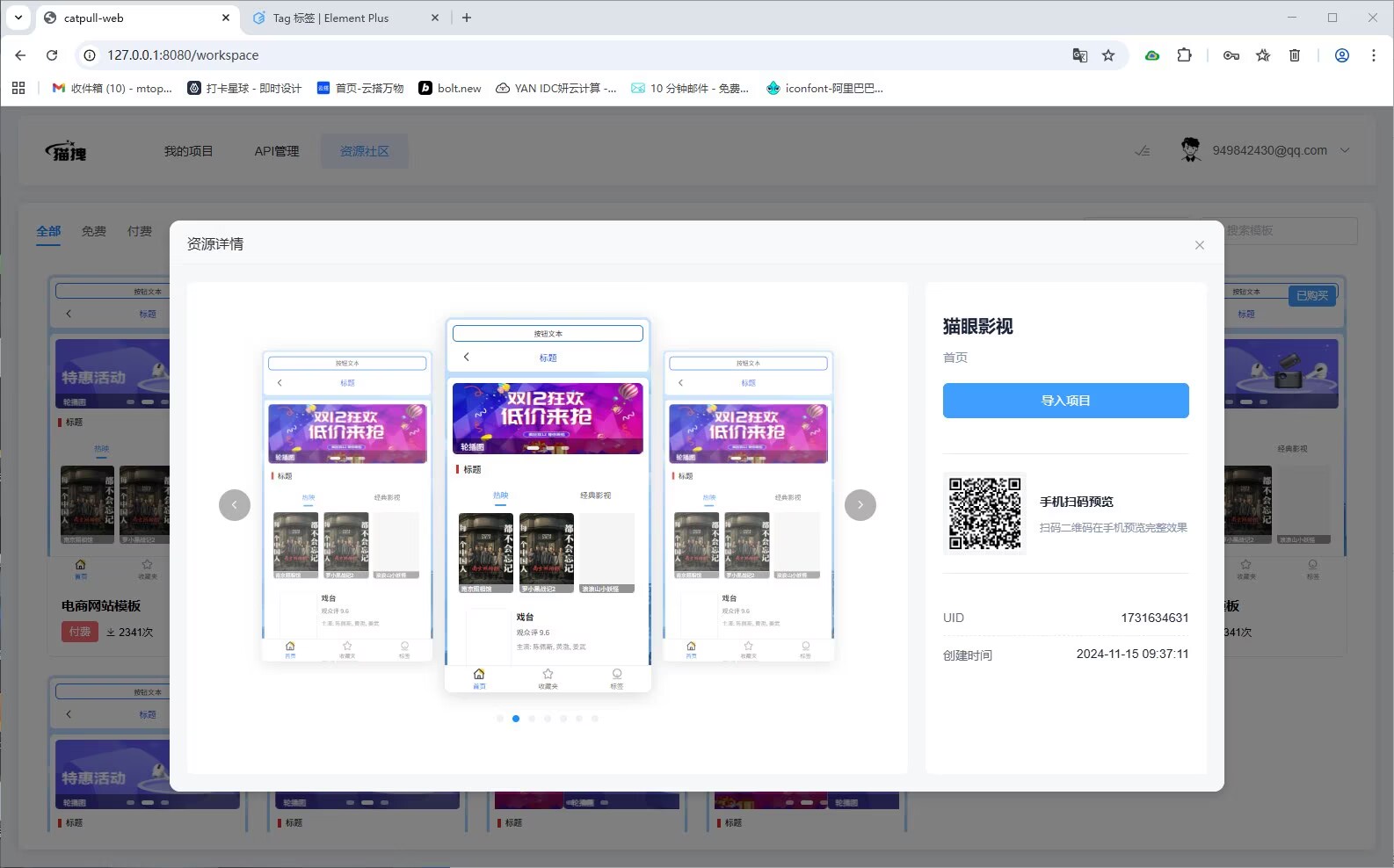Select the last carousel indicator dot
Image resolution: width=1394 pixels, height=868 pixels.
pyautogui.click(x=595, y=719)
